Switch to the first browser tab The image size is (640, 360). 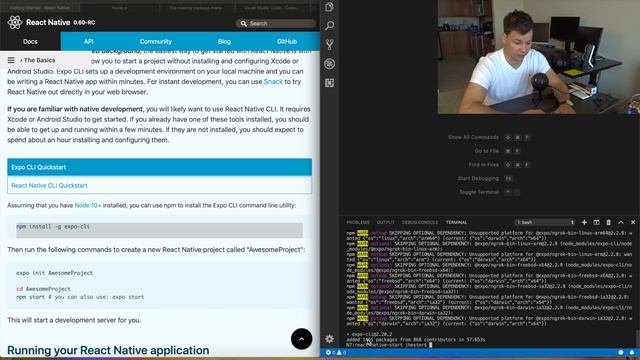[x=40, y=7]
